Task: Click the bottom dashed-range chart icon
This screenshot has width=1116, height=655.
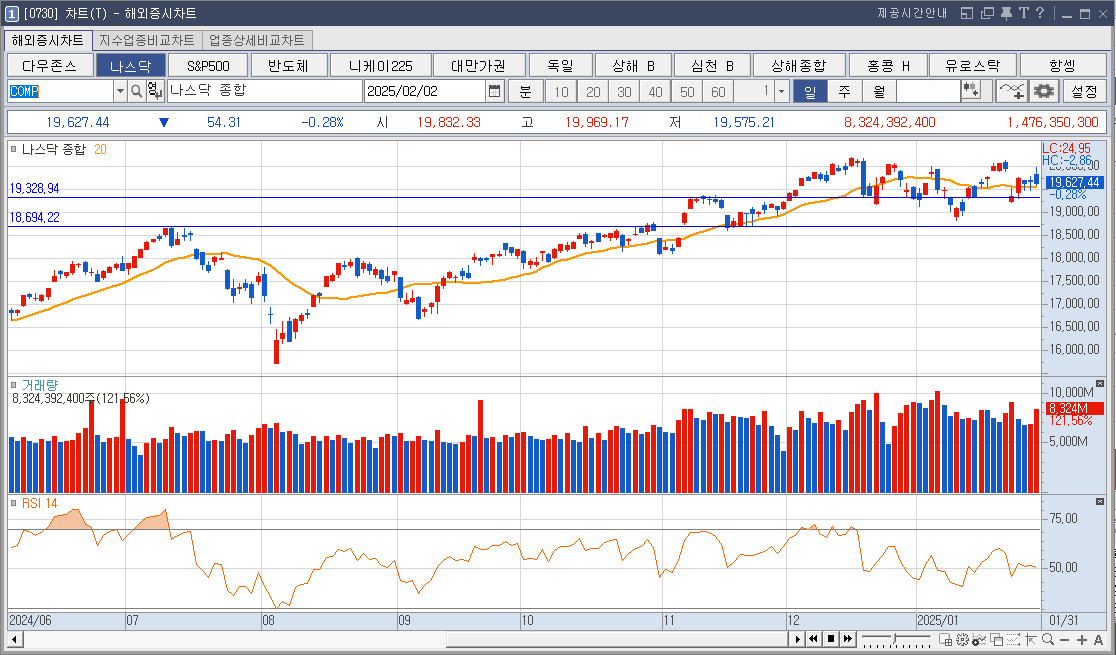Action: [1014, 639]
